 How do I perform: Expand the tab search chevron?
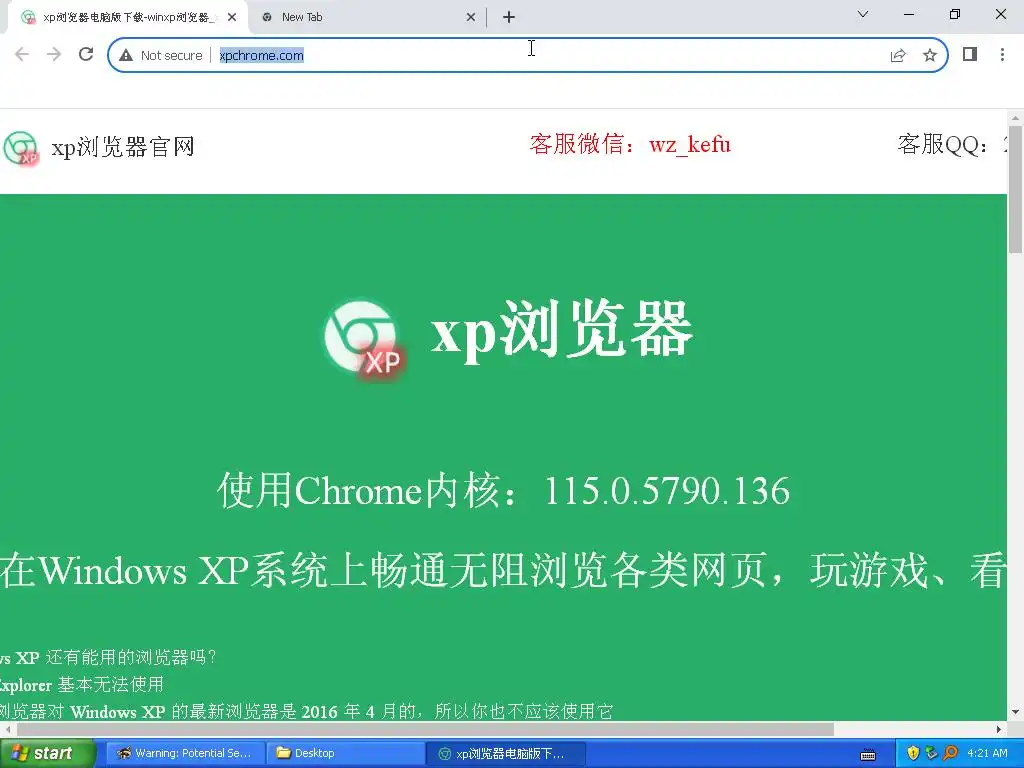pyautogui.click(x=863, y=14)
